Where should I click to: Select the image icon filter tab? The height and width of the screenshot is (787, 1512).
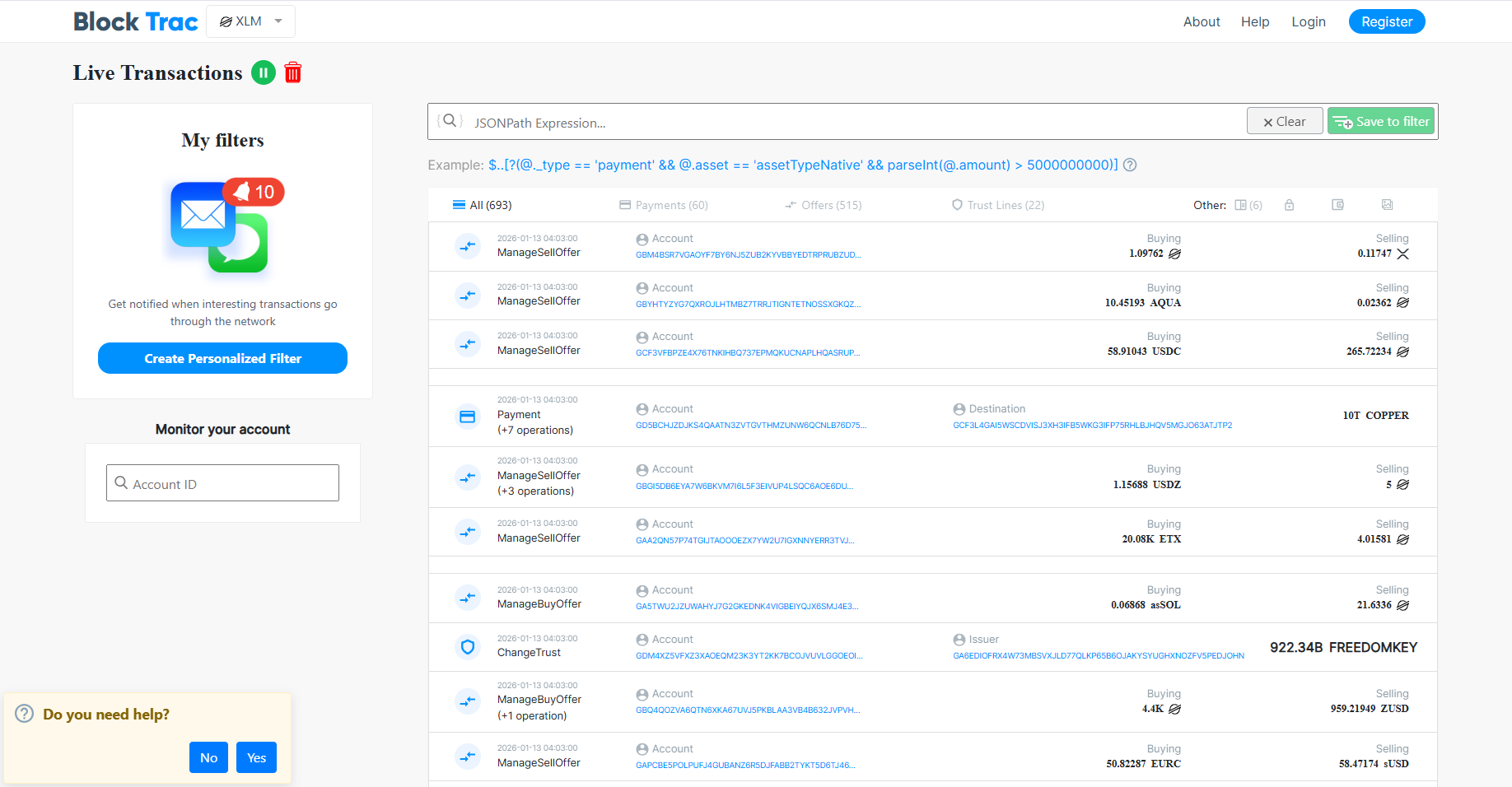(x=1387, y=205)
